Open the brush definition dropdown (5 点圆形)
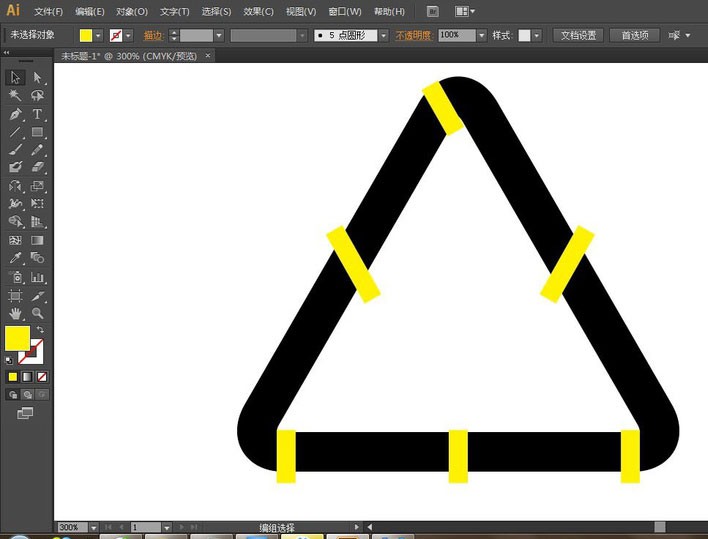Screen dimensions: 708x539 tap(383, 35)
